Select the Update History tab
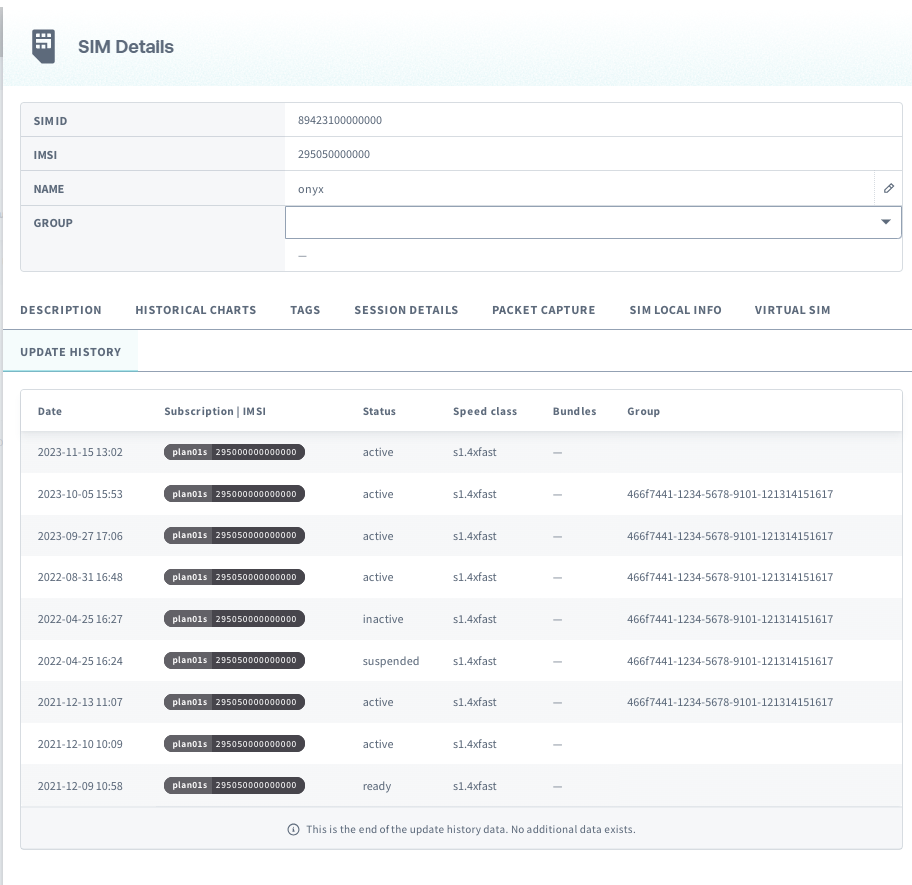Viewport: 912px width, 885px height. point(71,352)
